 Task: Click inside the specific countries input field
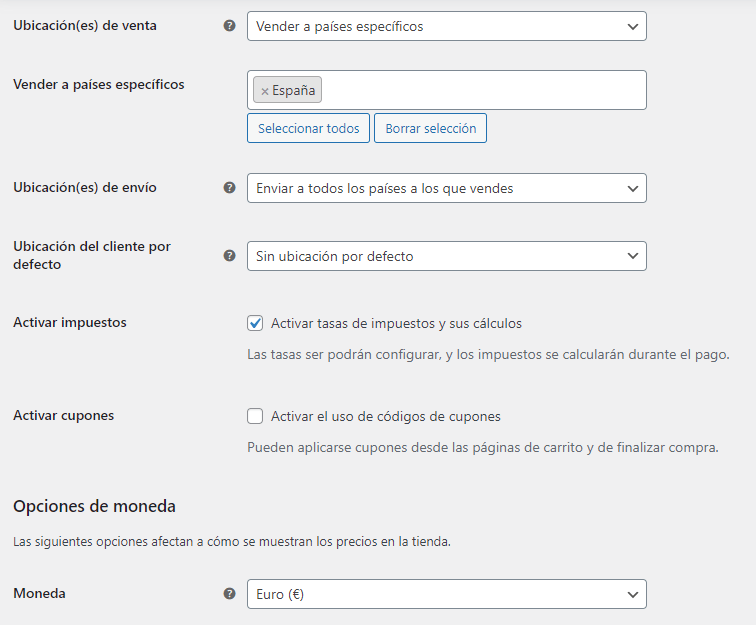482,90
